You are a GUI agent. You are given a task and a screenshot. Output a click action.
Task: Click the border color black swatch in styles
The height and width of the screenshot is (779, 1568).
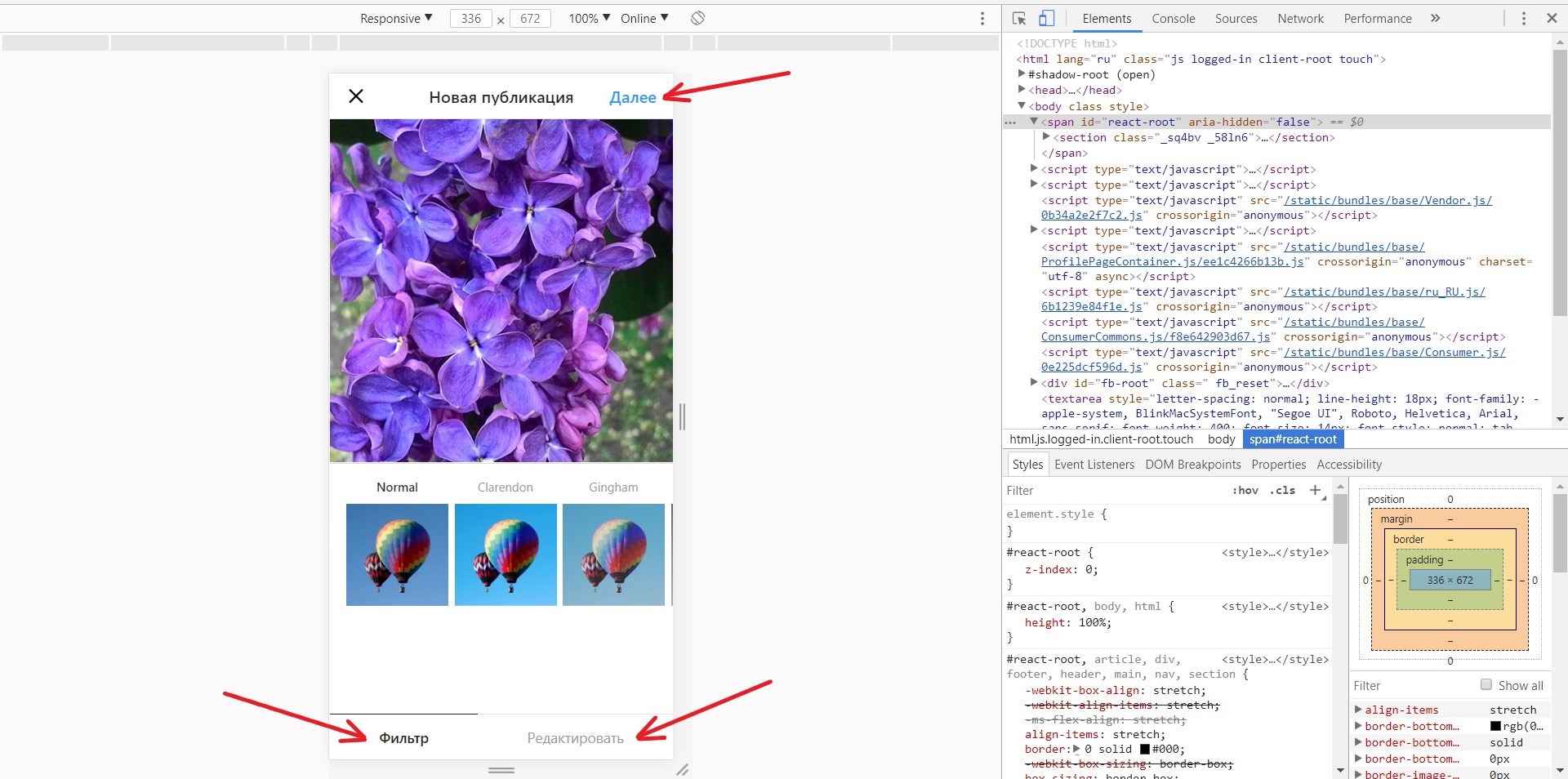(1145, 749)
